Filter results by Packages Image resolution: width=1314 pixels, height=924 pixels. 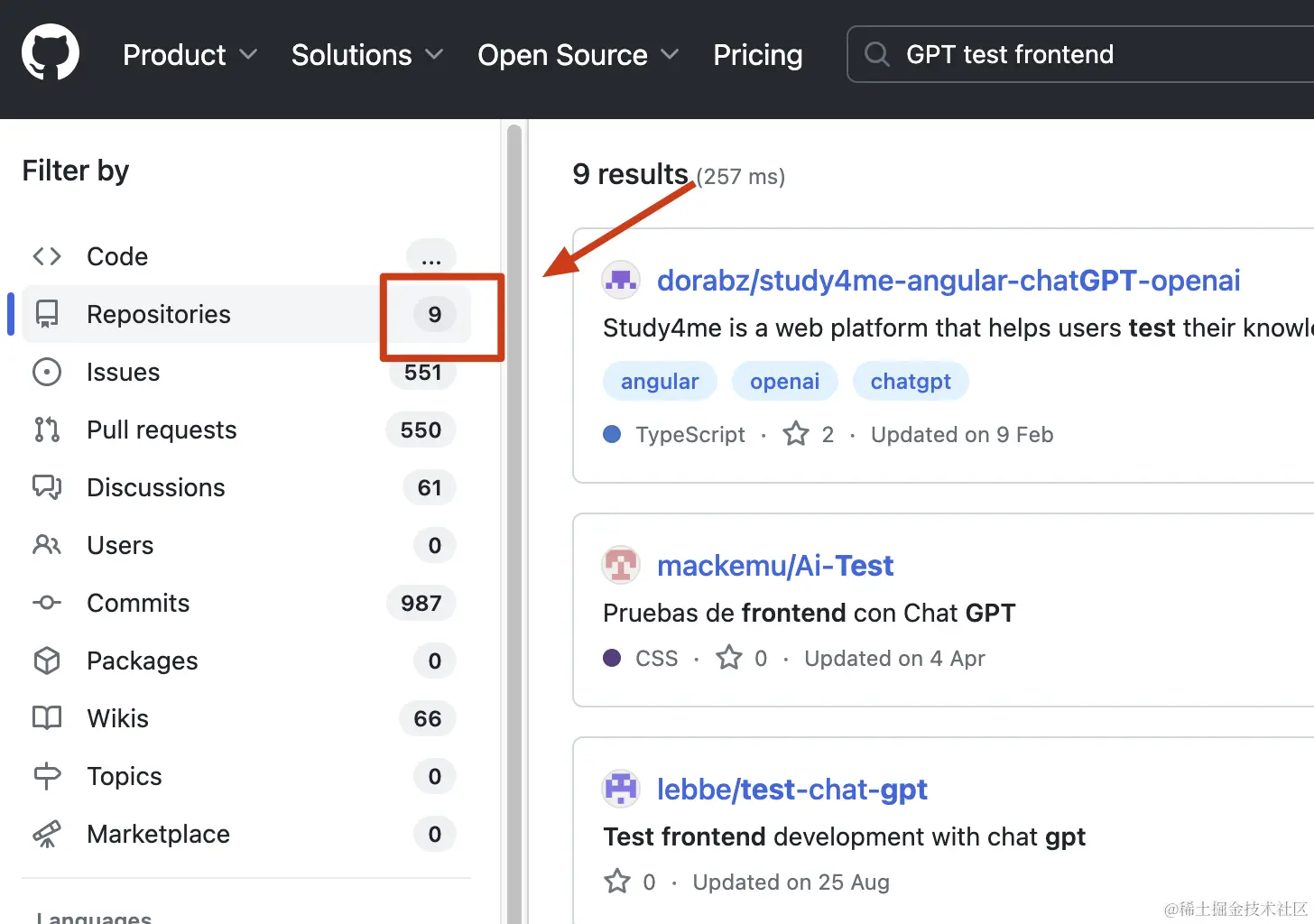(x=246, y=661)
